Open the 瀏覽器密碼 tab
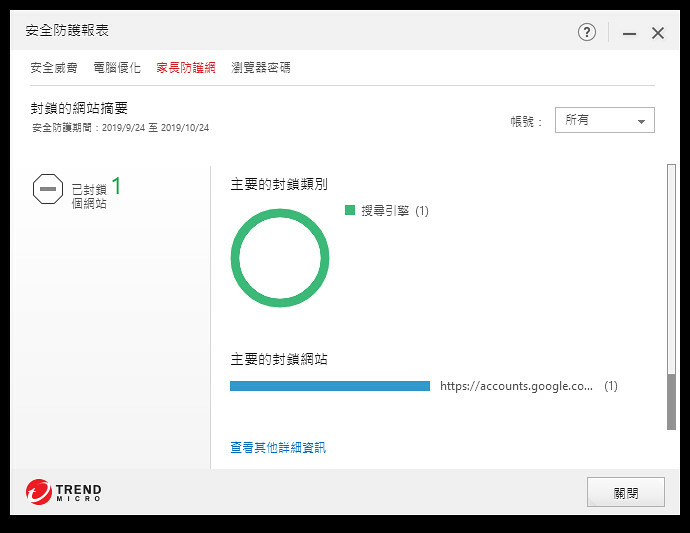This screenshot has width=690, height=533. click(261, 68)
